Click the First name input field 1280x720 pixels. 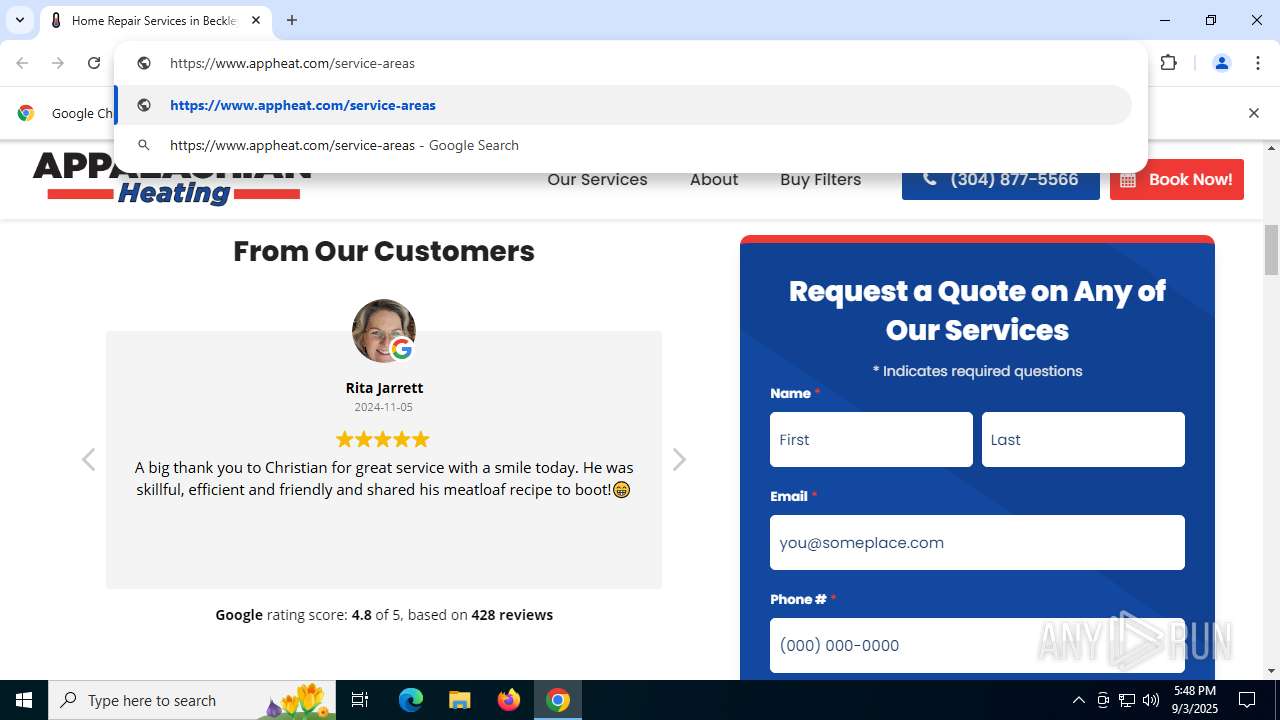871,439
